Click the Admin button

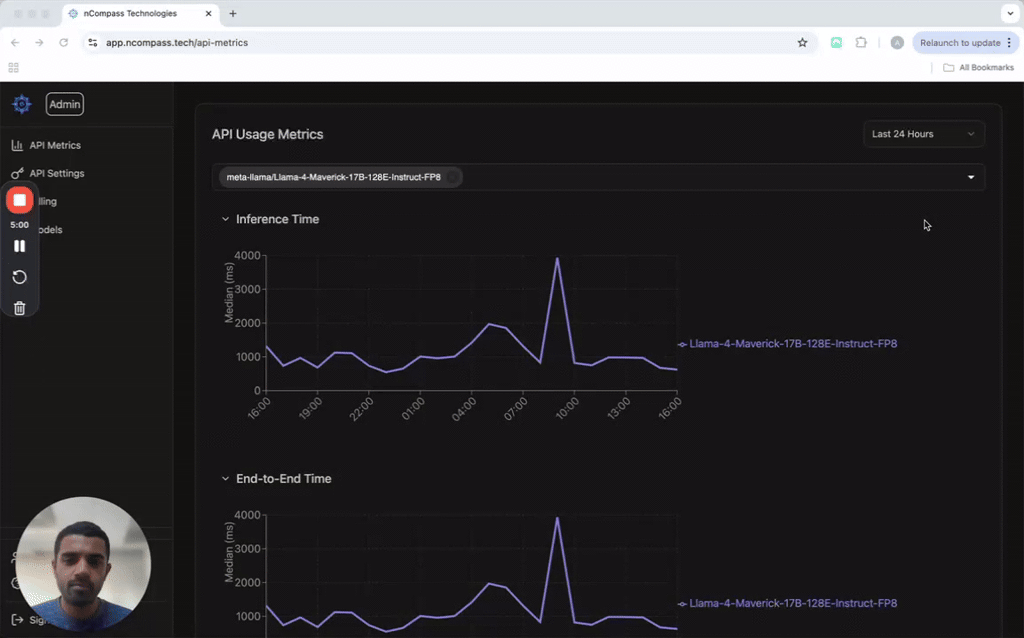tap(65, 104)
